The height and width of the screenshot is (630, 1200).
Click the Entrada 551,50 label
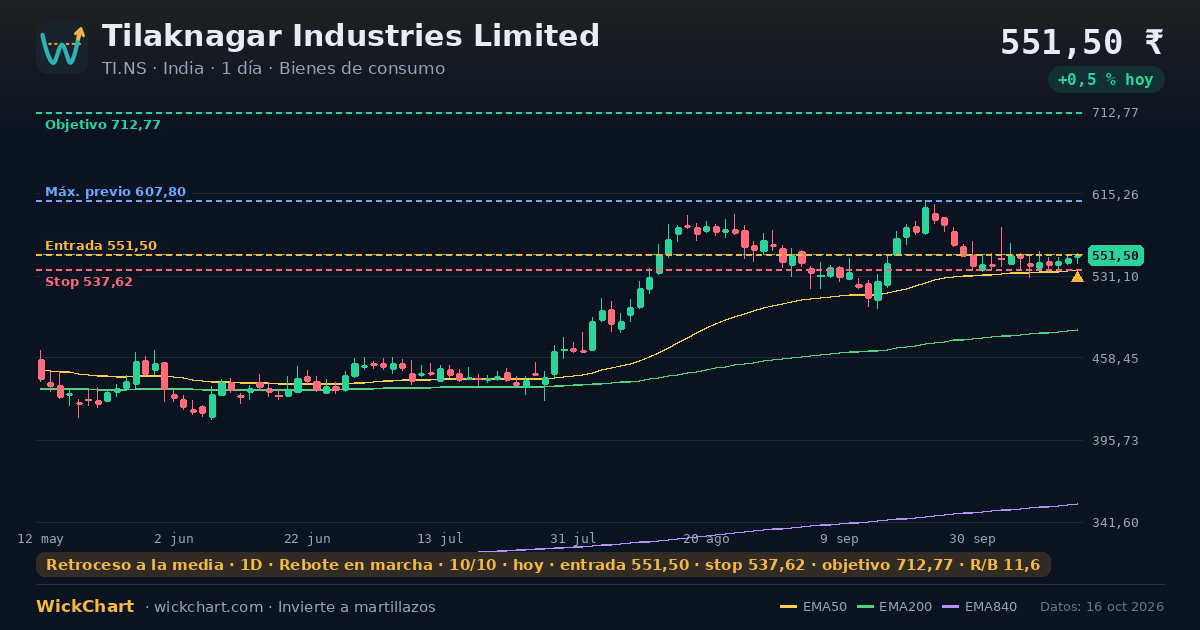[101, 246]
